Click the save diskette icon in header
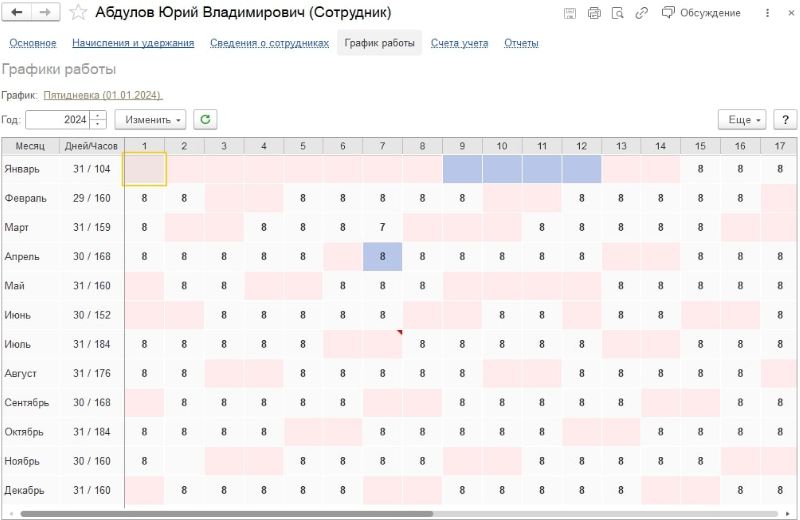The width and height of the screenshot is (800, 520). [x=570, y=13]
